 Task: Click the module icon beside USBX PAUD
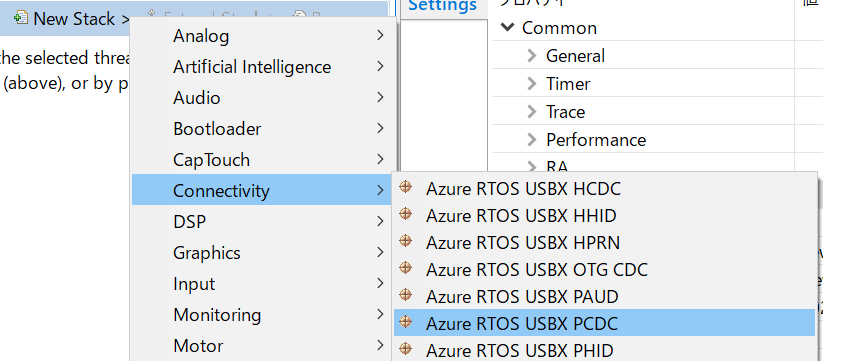click(405, 294)
